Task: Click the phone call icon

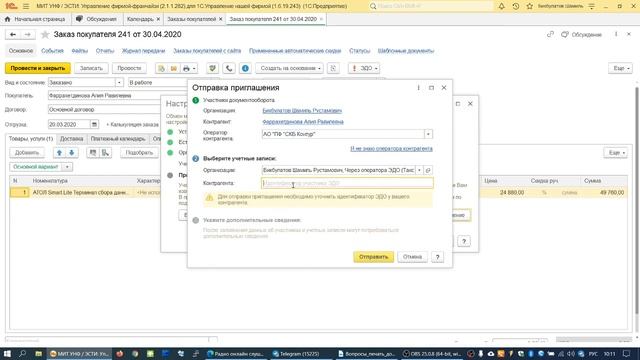Action: pyautogui.click(x=229, y=68)
